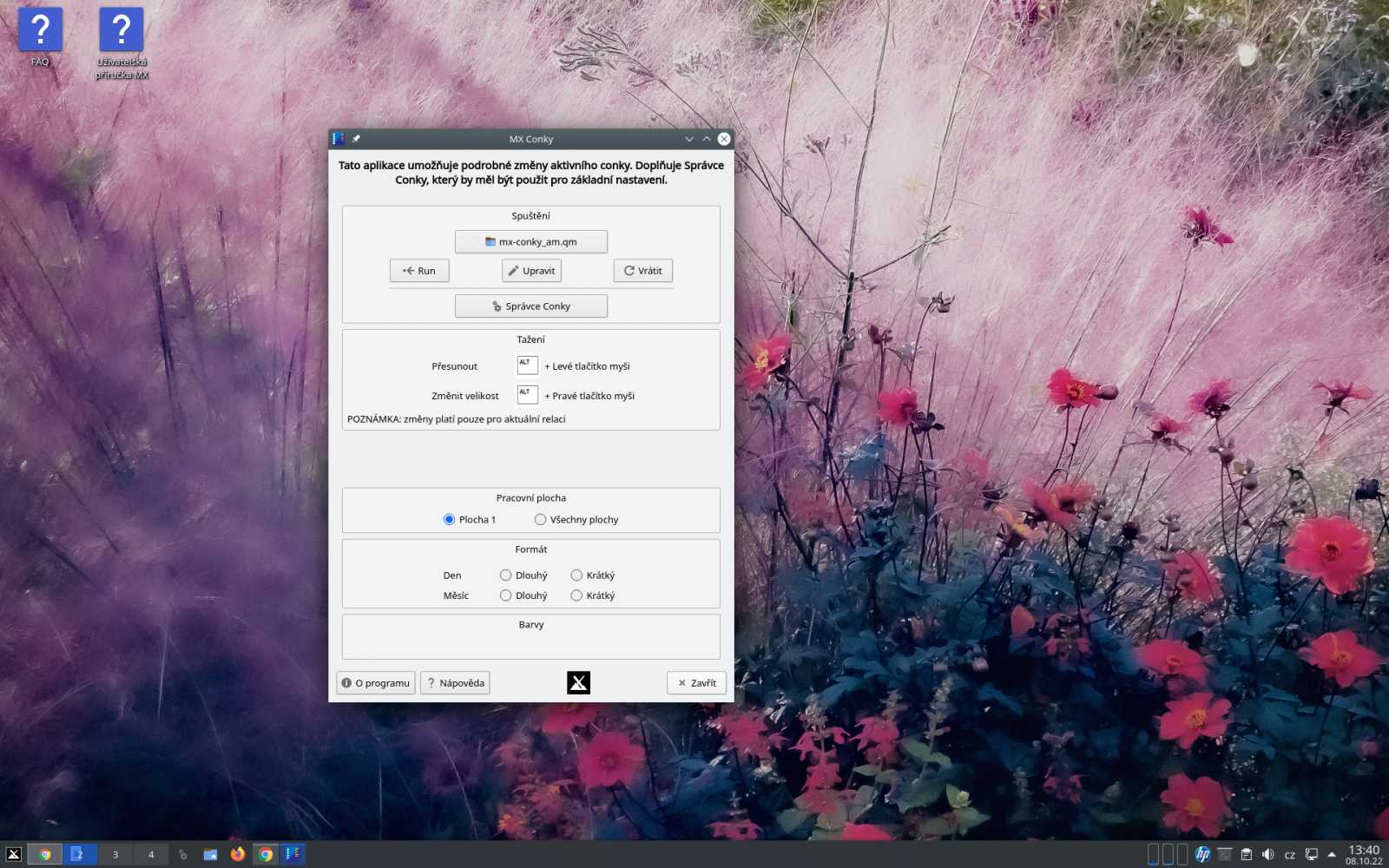Switch to virtual desktop 3 in the pager
Viewport: 1389px width, 868px height.
coord(115,854)
